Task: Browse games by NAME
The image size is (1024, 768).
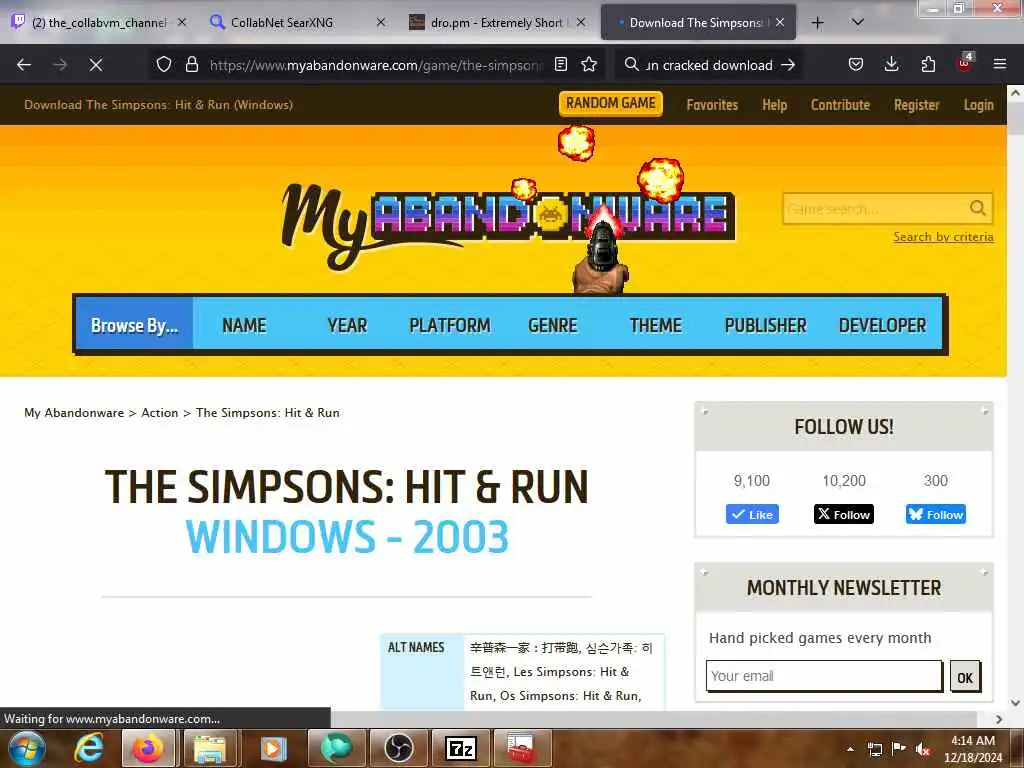Action: (x=244, y=325)
